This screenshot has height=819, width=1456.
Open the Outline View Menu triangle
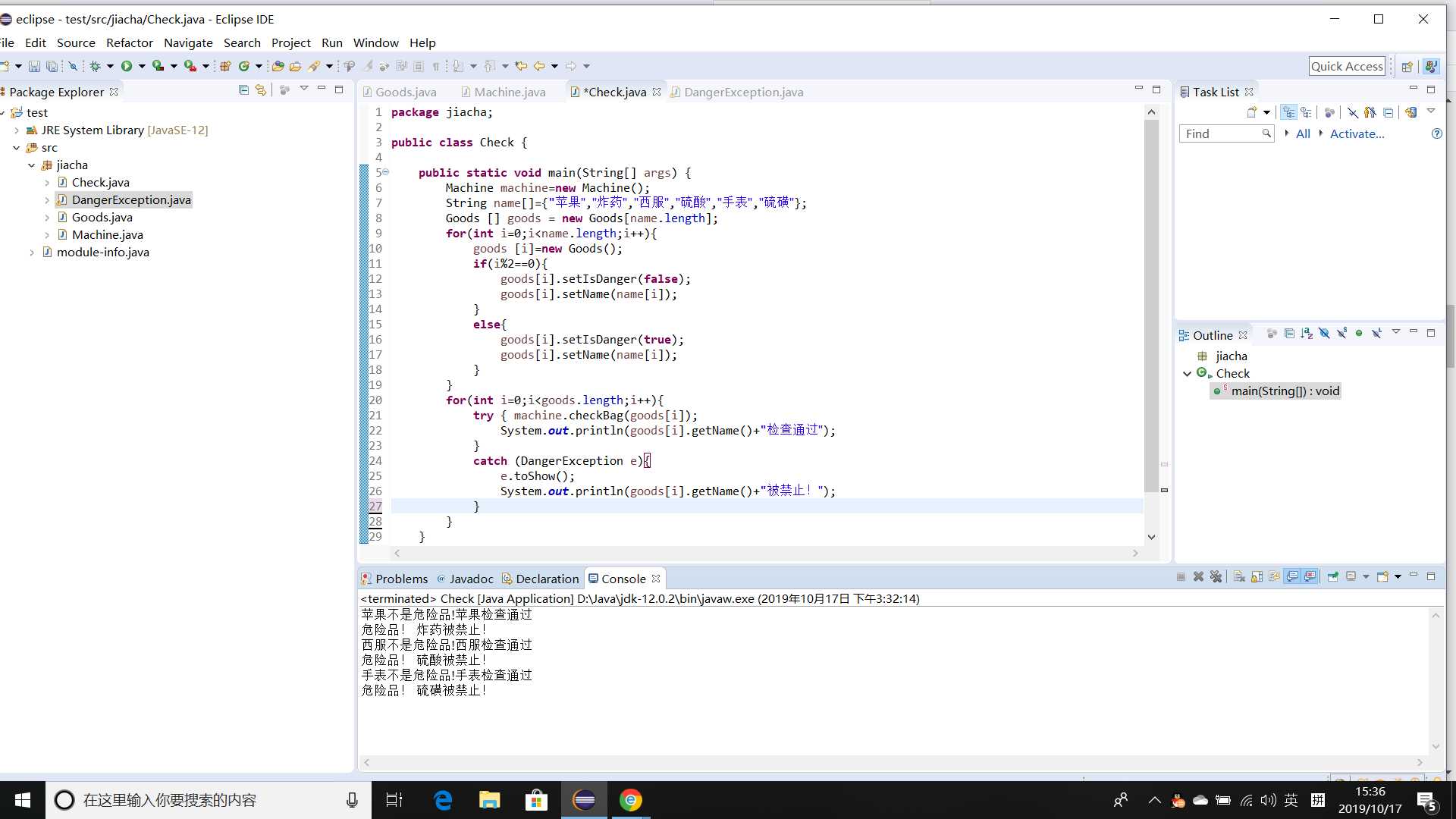tap(1395, 332)
